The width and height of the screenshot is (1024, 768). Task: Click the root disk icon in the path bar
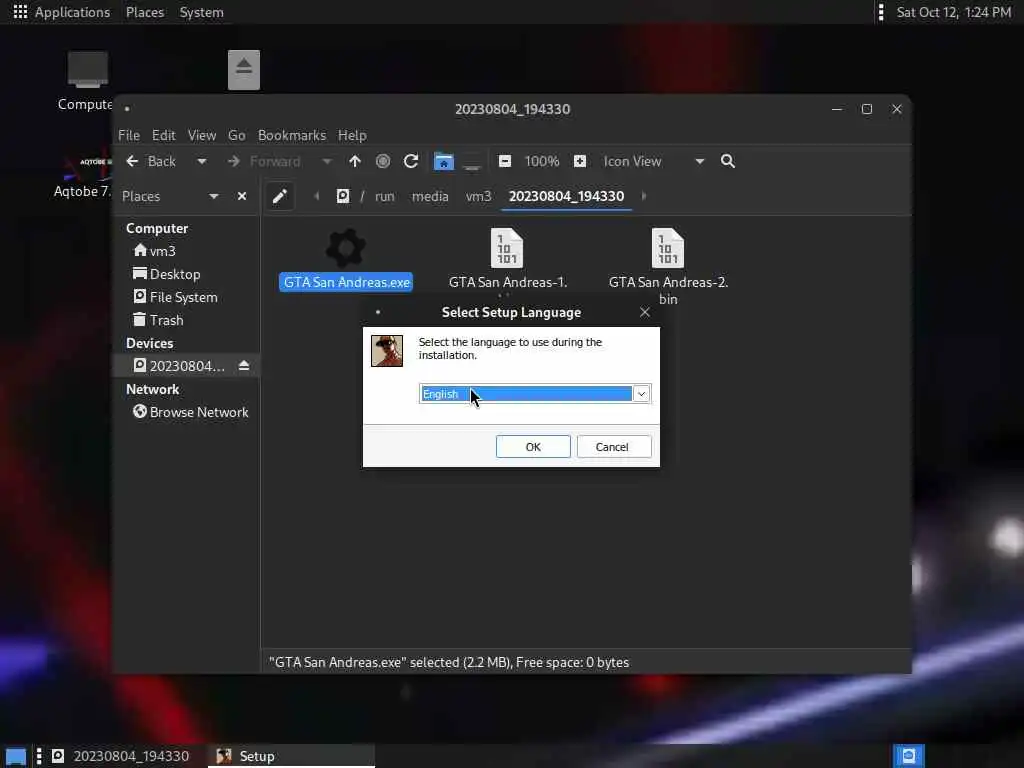(343, 196)
